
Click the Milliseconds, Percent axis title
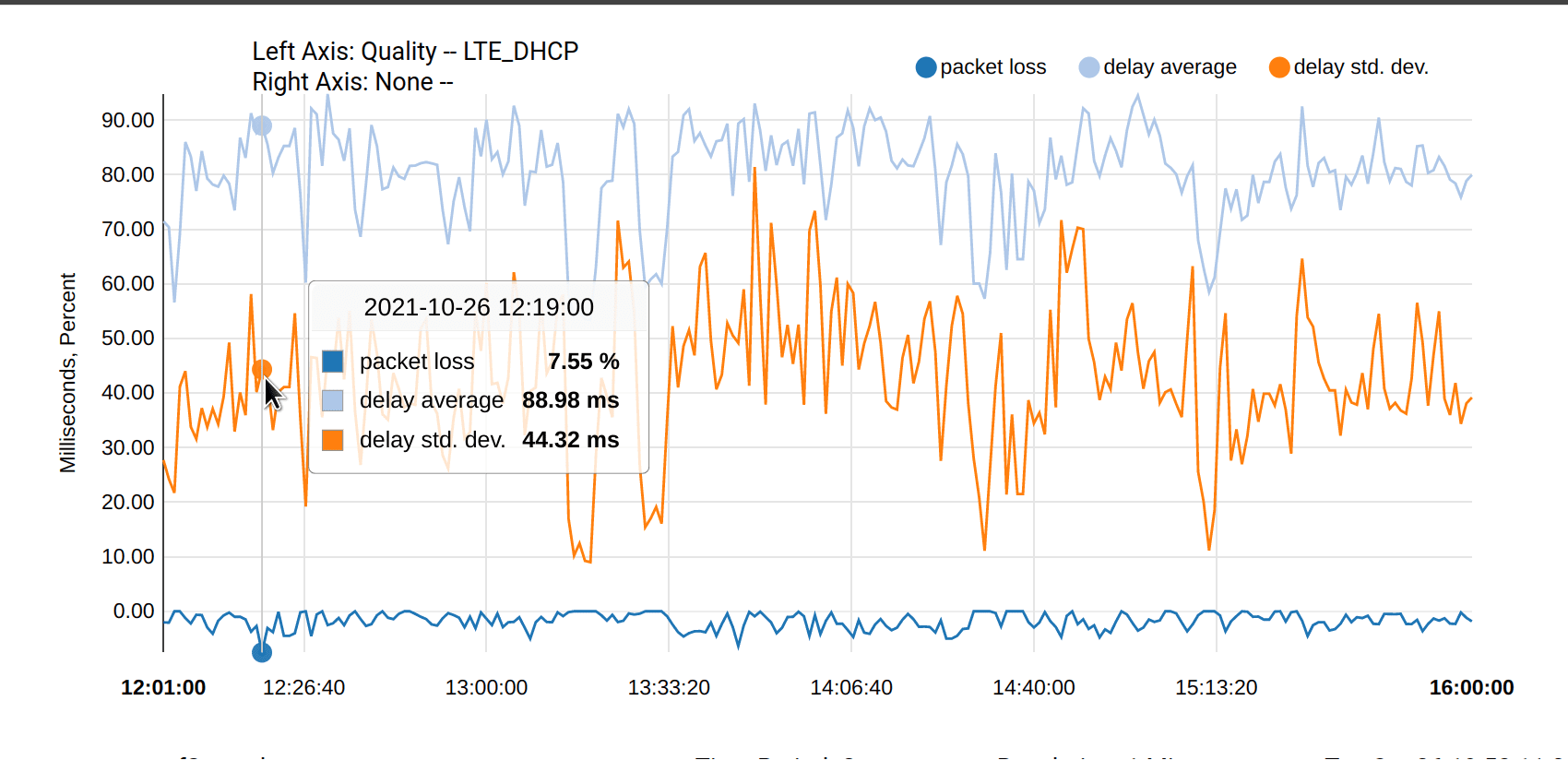pyautogui.click(x=67, y=373)
